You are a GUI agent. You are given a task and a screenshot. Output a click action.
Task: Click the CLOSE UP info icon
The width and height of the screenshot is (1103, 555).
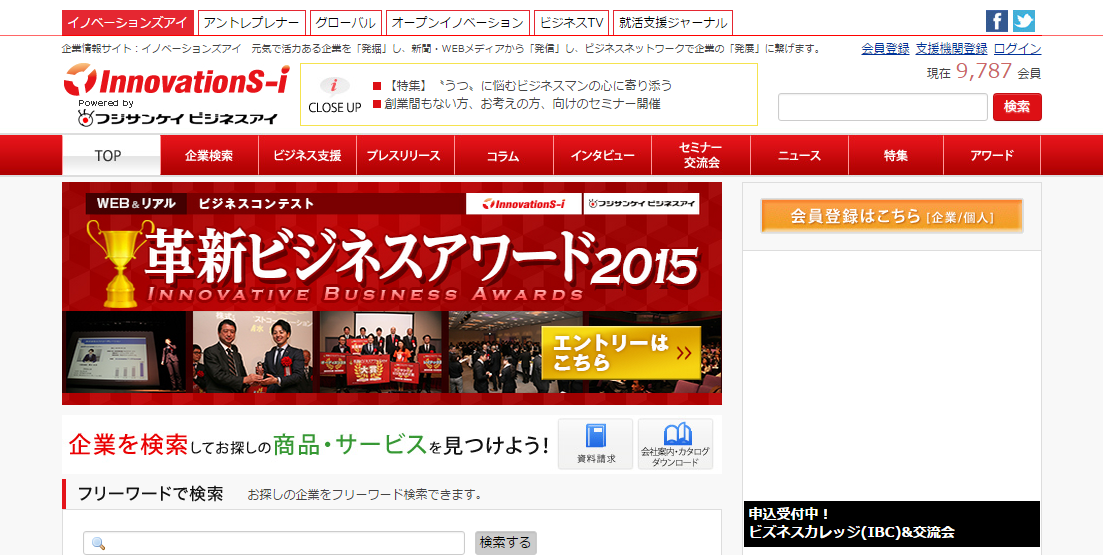pos(334,86)
